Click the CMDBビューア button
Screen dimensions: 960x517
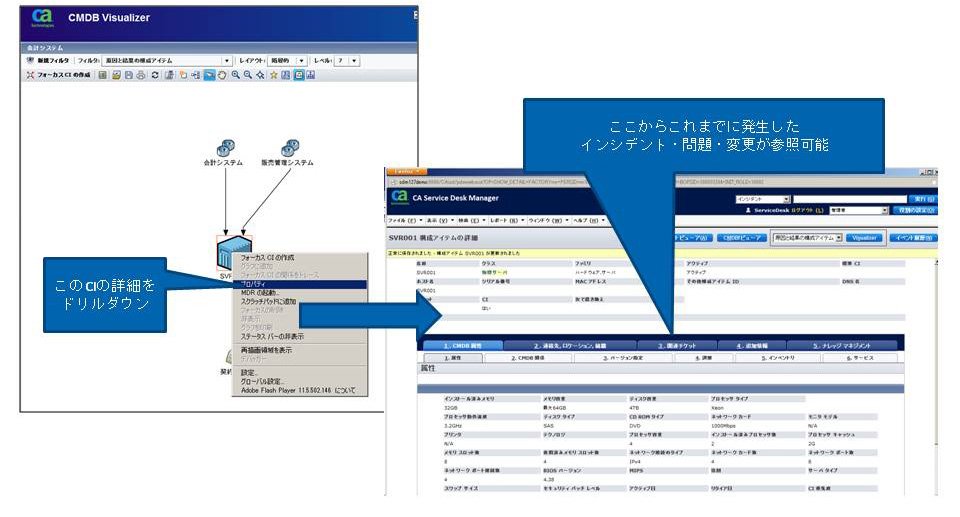pyautogui.click(x=741, y=238)
